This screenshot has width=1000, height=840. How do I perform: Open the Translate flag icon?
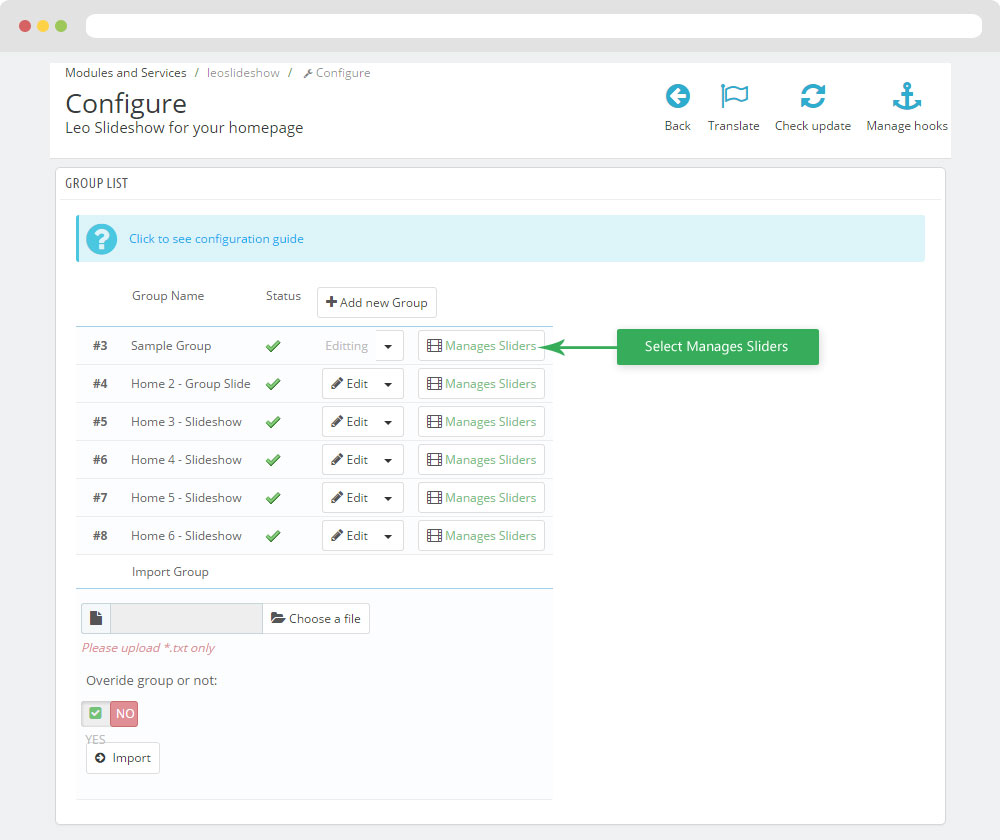click(x=733, y=96)
